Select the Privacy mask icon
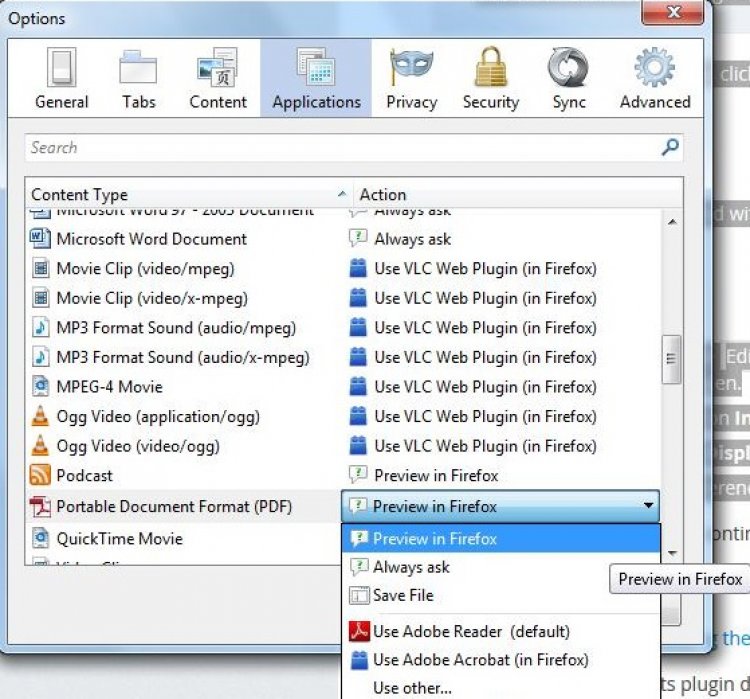 coord(411,79)
